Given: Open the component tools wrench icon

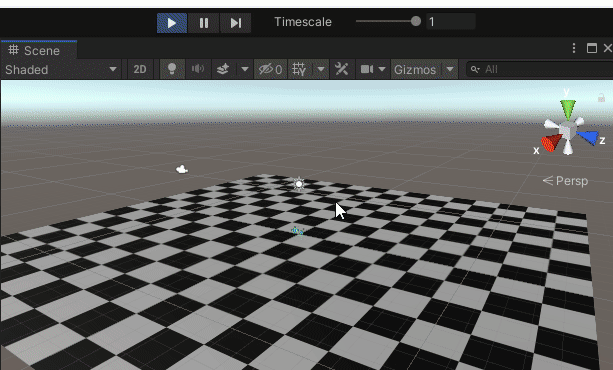Looking at the screenshot, I should pyautogui.click(x=342, y=69).
